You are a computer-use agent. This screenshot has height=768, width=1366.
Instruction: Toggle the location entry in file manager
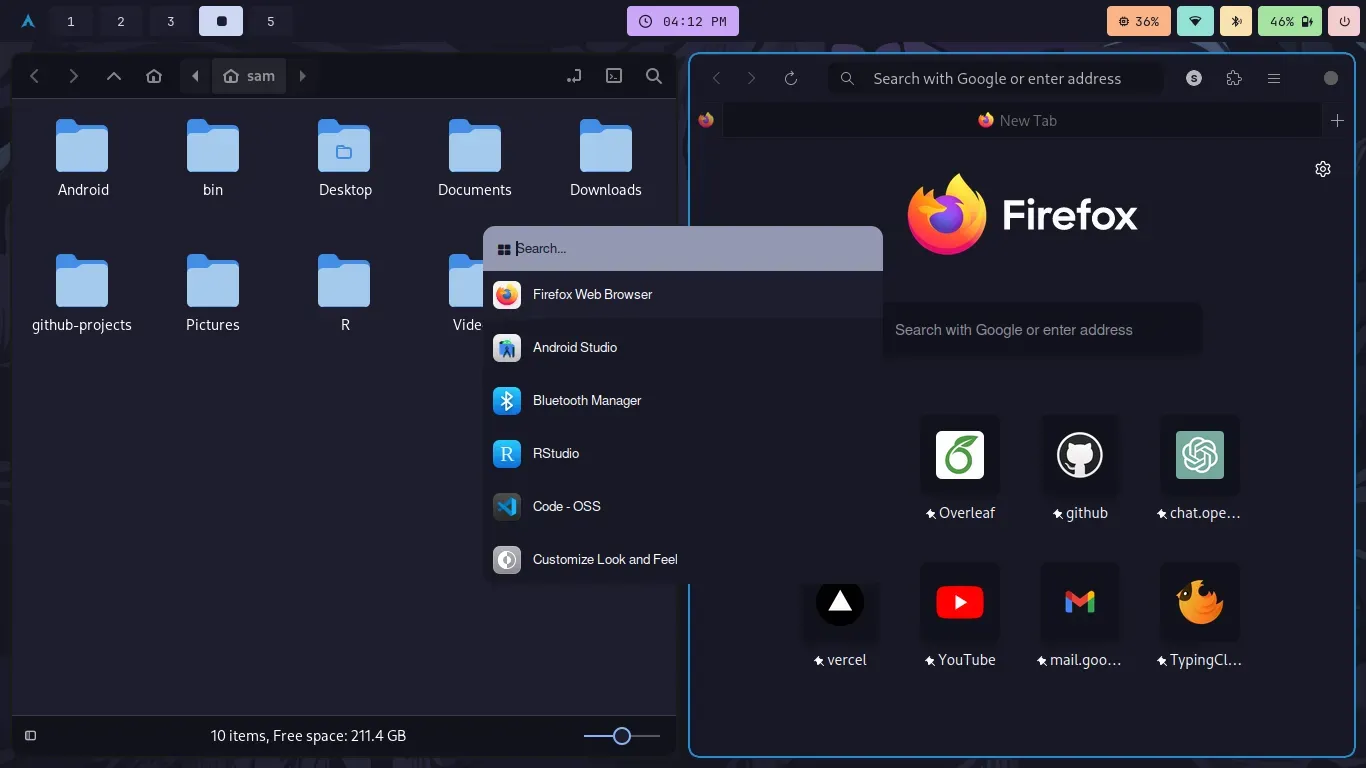574,76
